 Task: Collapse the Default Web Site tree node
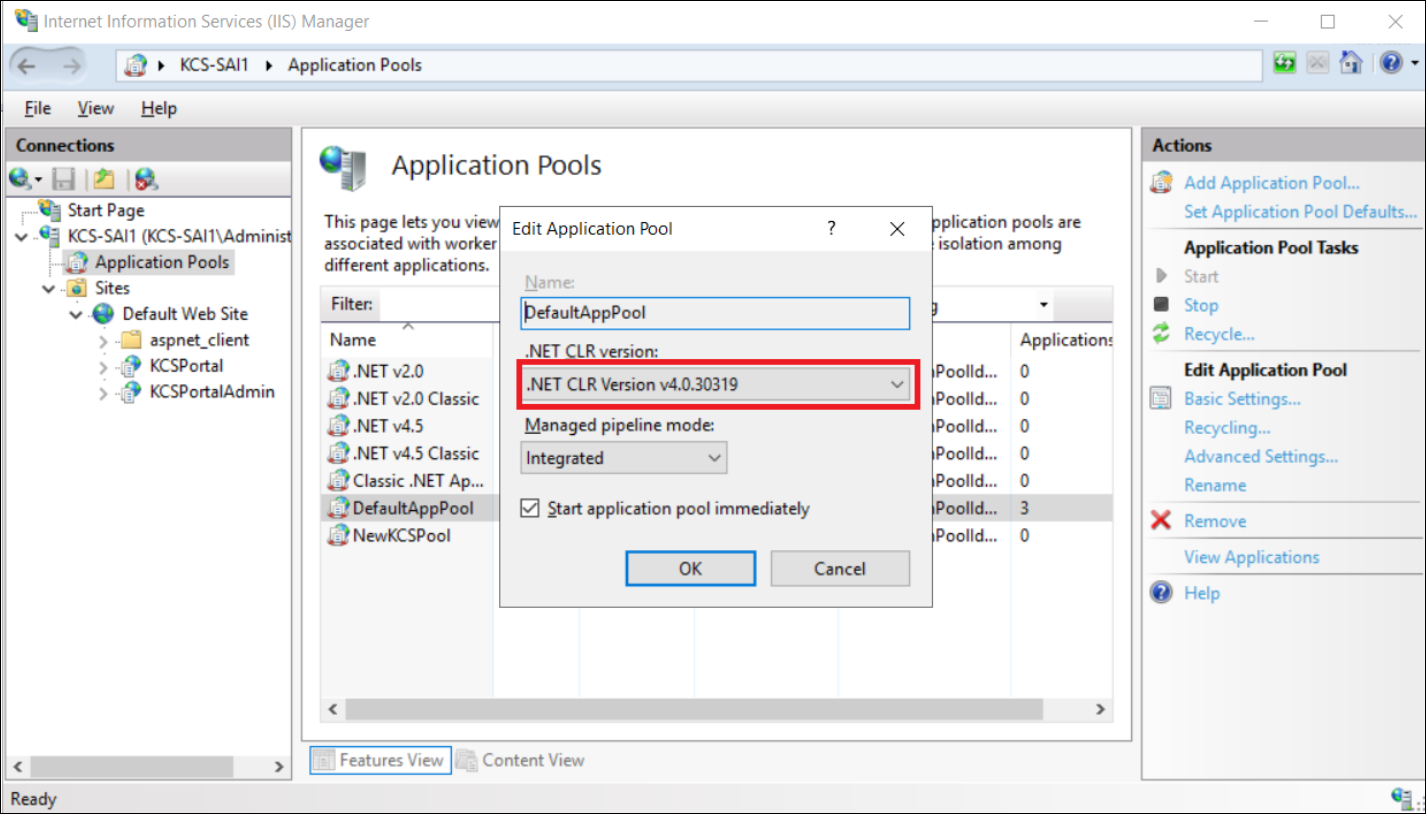point(76,314)
